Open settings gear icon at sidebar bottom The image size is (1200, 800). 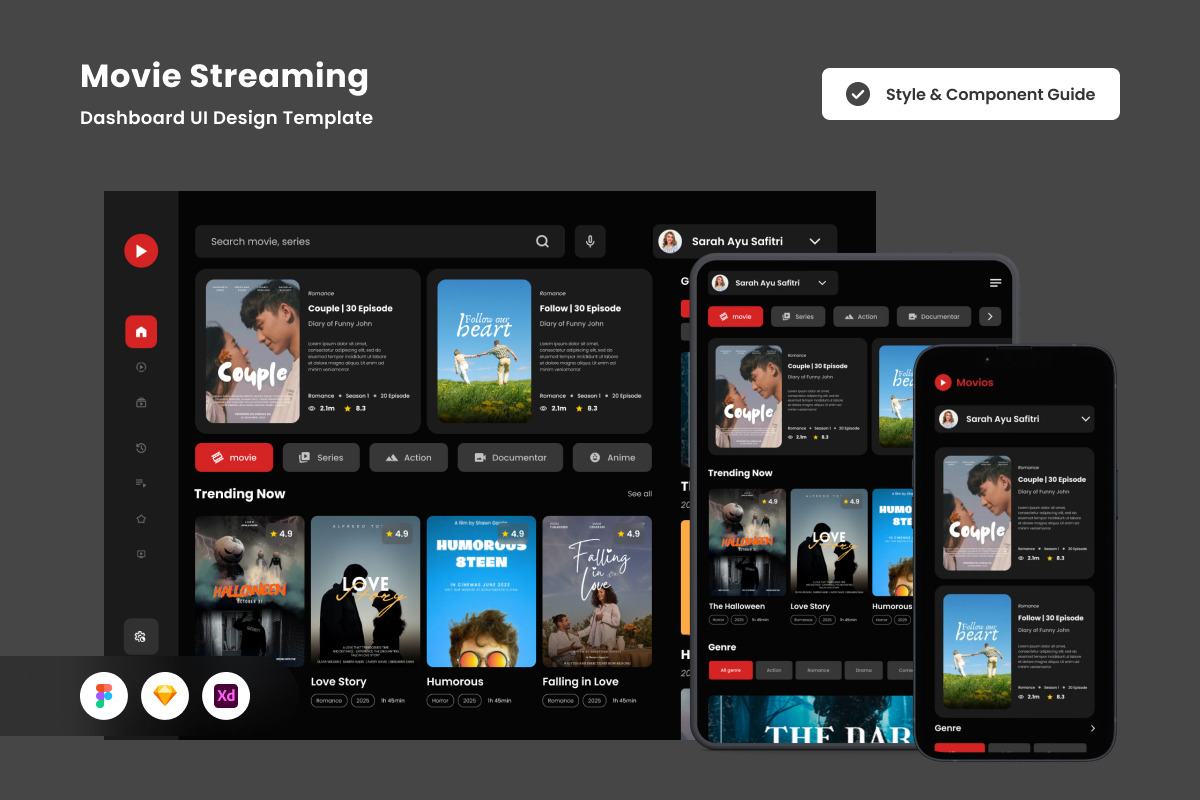click(x=141, y=636)
